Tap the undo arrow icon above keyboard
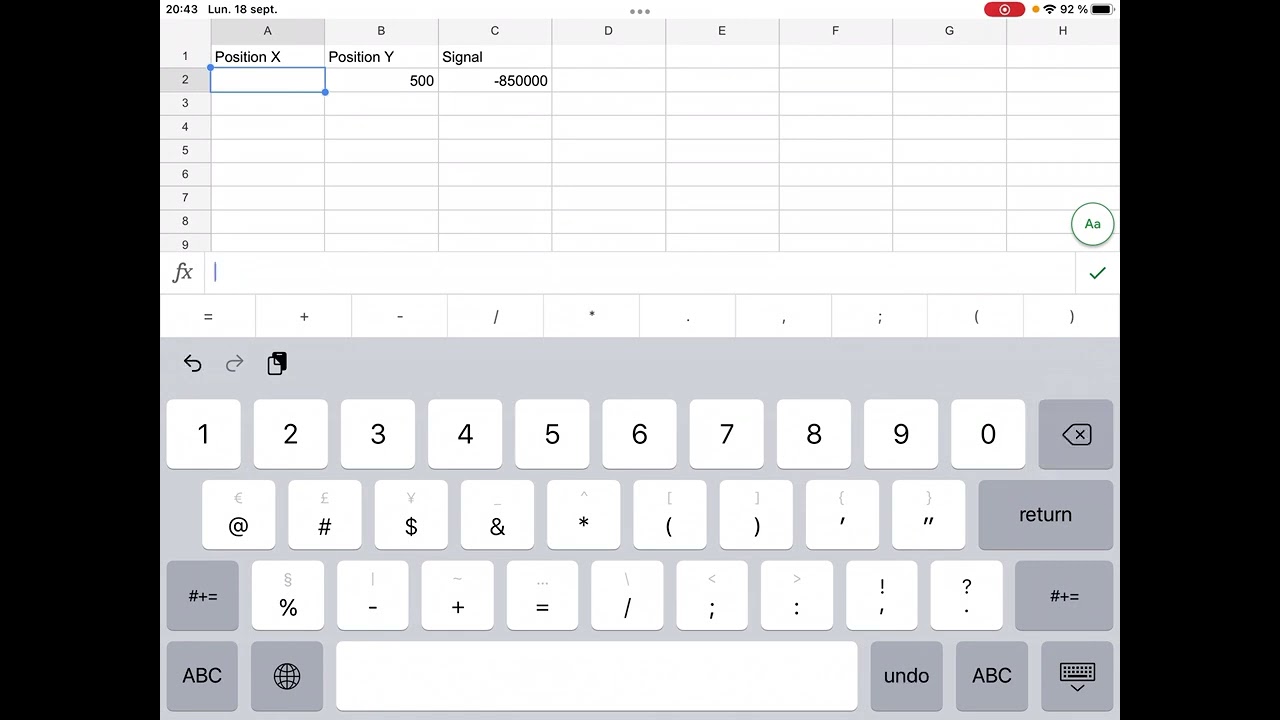 point(193,364)
